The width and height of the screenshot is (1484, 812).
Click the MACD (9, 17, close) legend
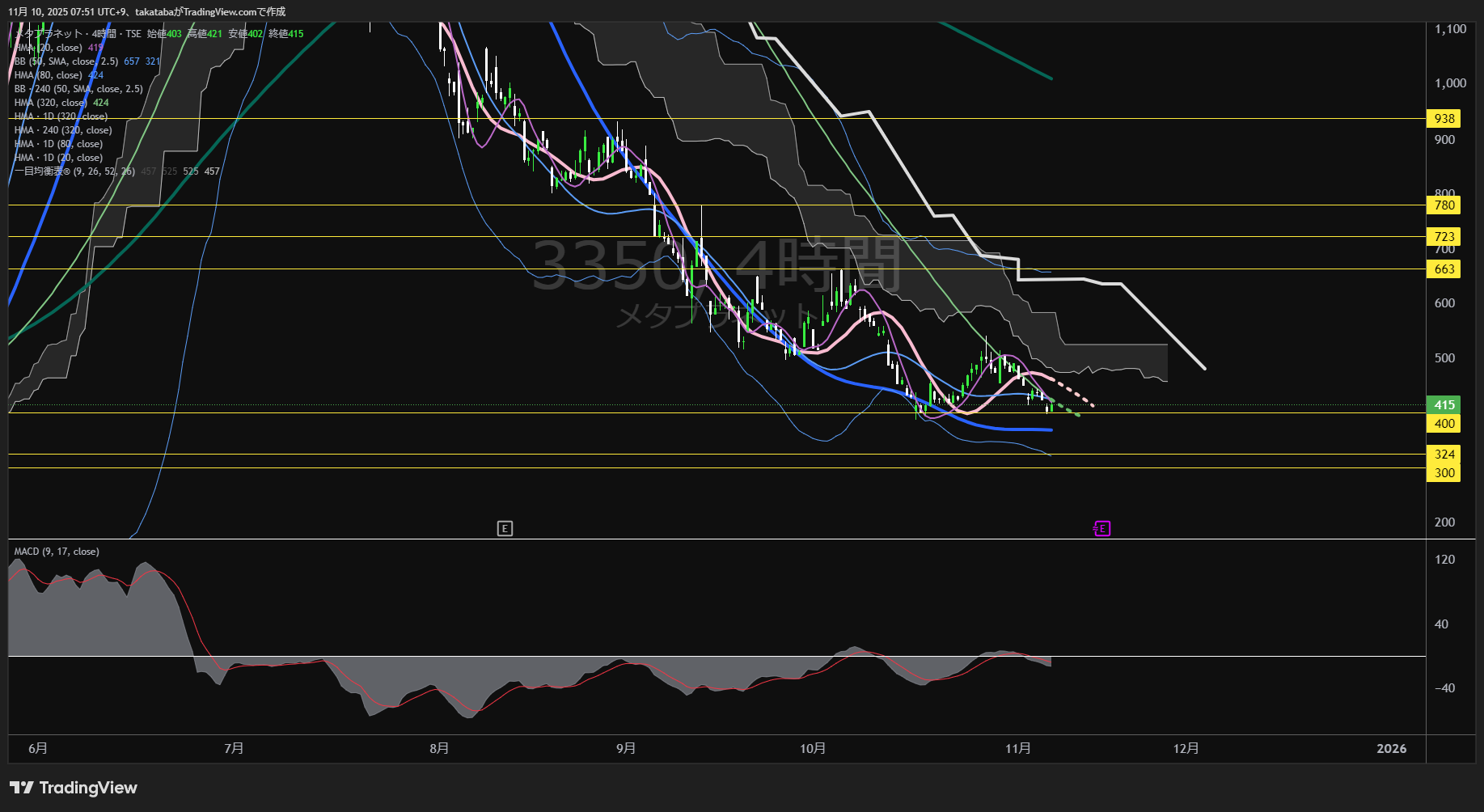pyautogui.click(x=57, y=552)
